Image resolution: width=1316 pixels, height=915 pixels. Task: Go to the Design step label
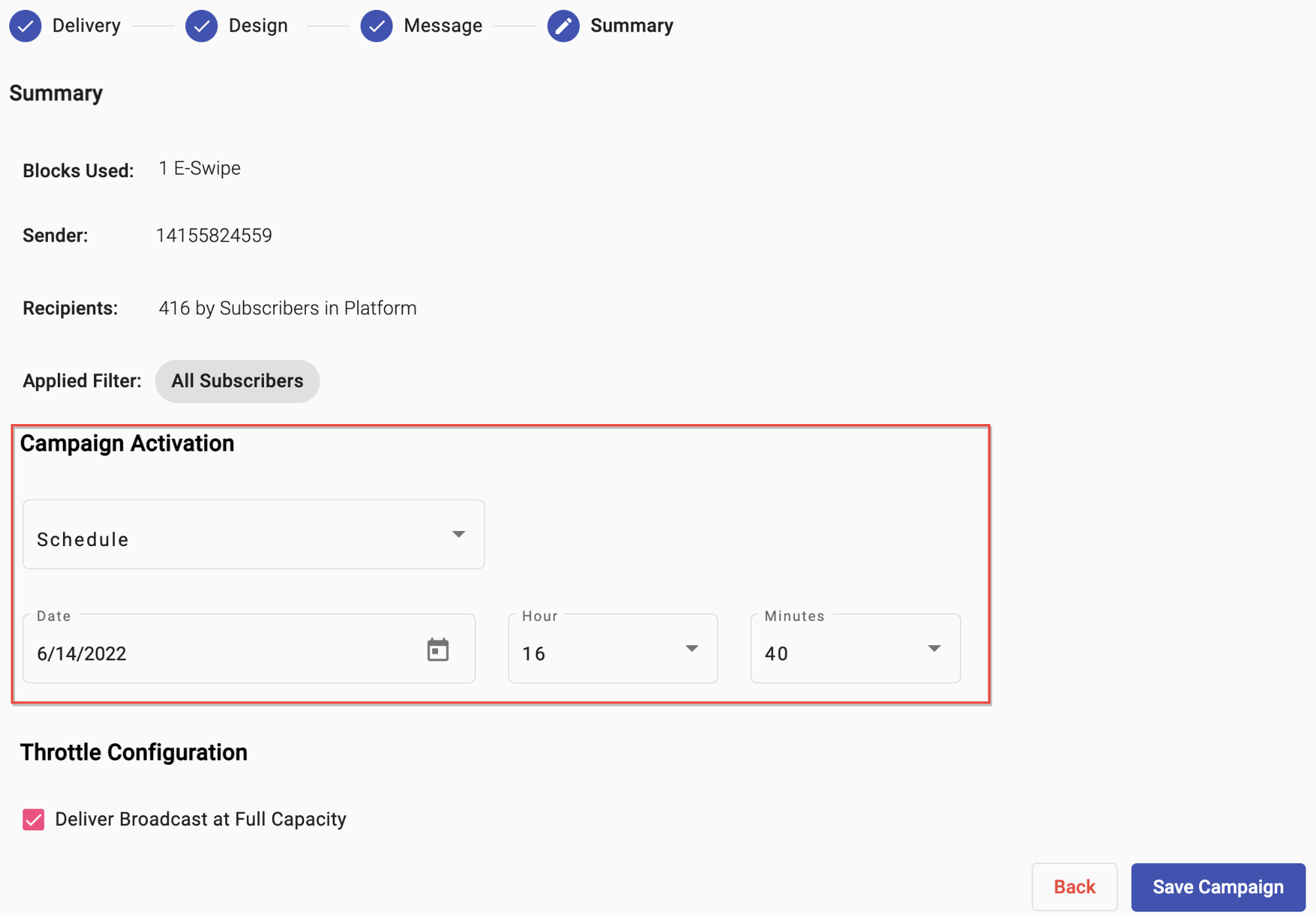258,26
